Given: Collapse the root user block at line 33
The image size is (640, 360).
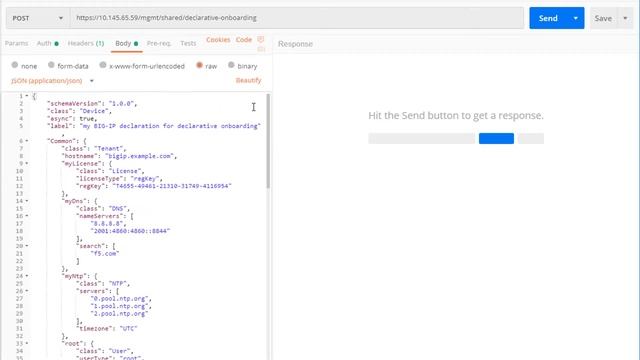Looking at the screenshot, I should [27, 343].
